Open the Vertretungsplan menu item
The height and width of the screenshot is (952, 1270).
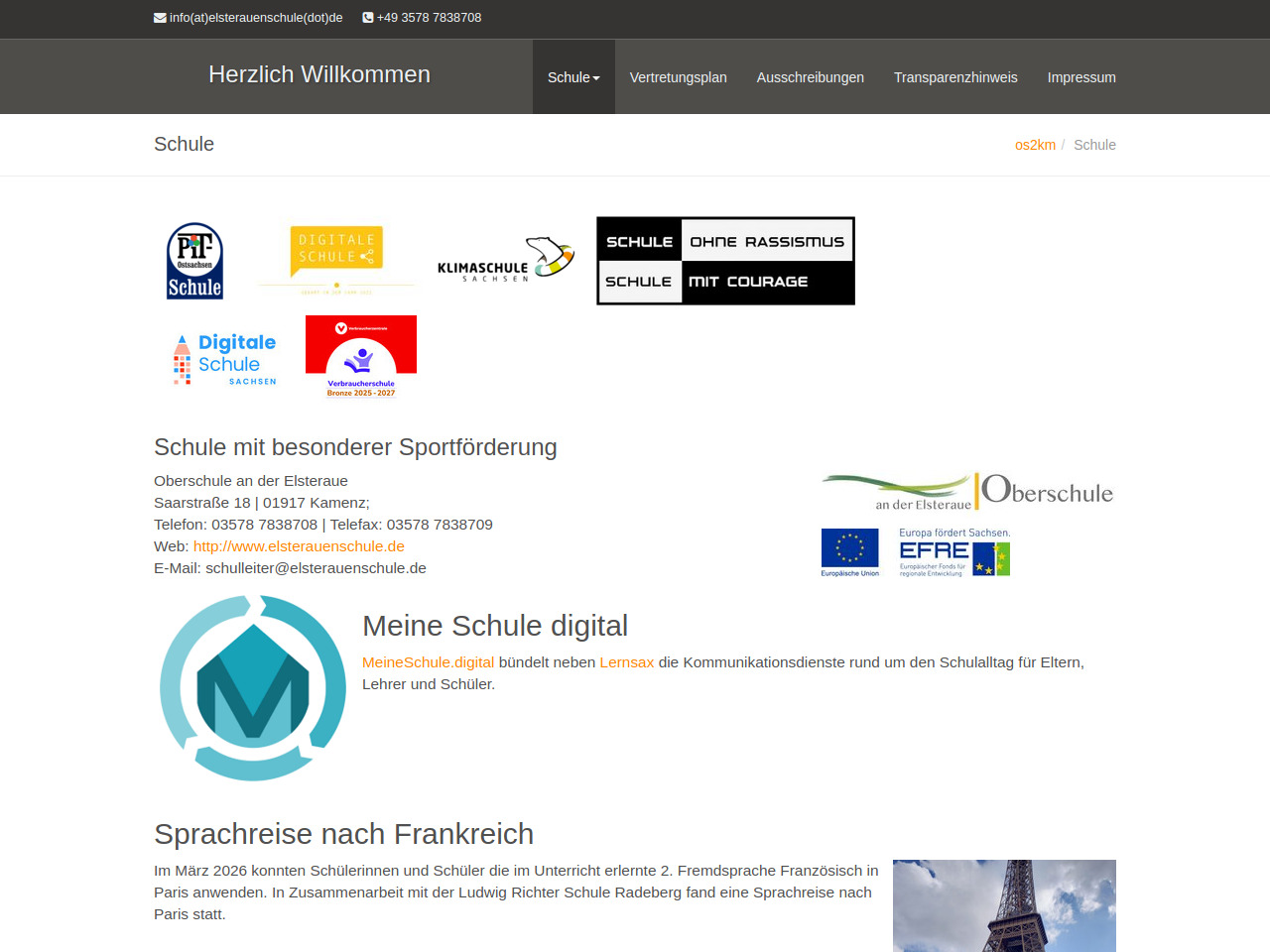(678, 77)
